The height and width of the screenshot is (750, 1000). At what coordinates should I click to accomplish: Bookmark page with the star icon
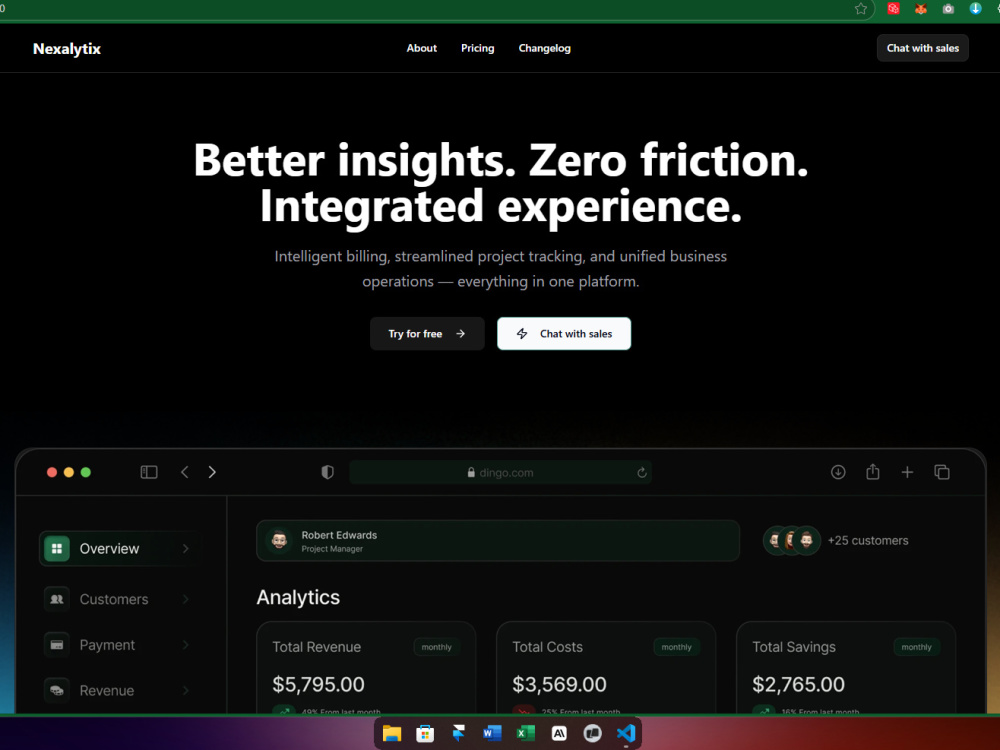[861, 9]
